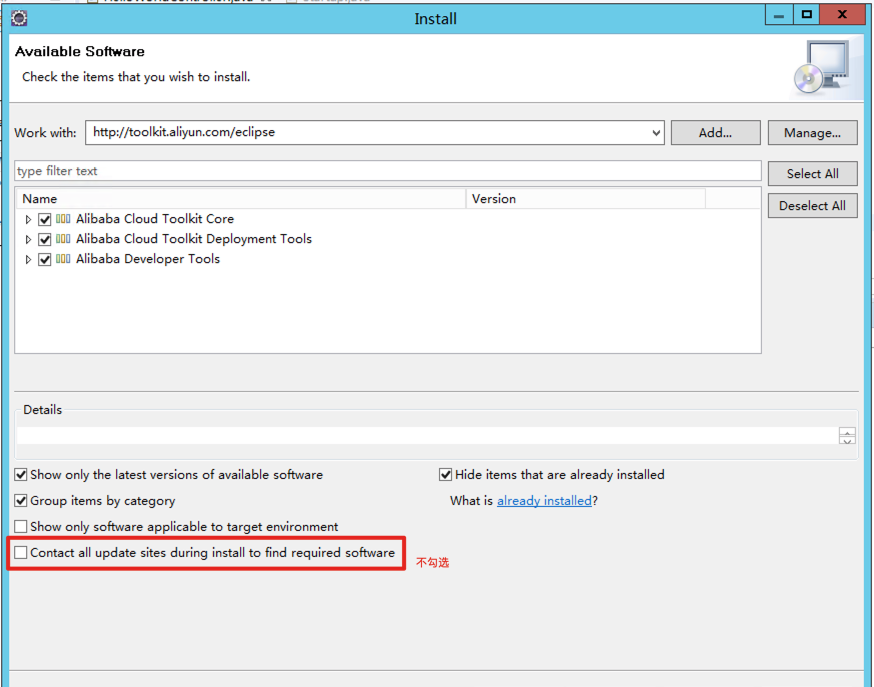Click the install wizard computer and disc image

[823, 67]
